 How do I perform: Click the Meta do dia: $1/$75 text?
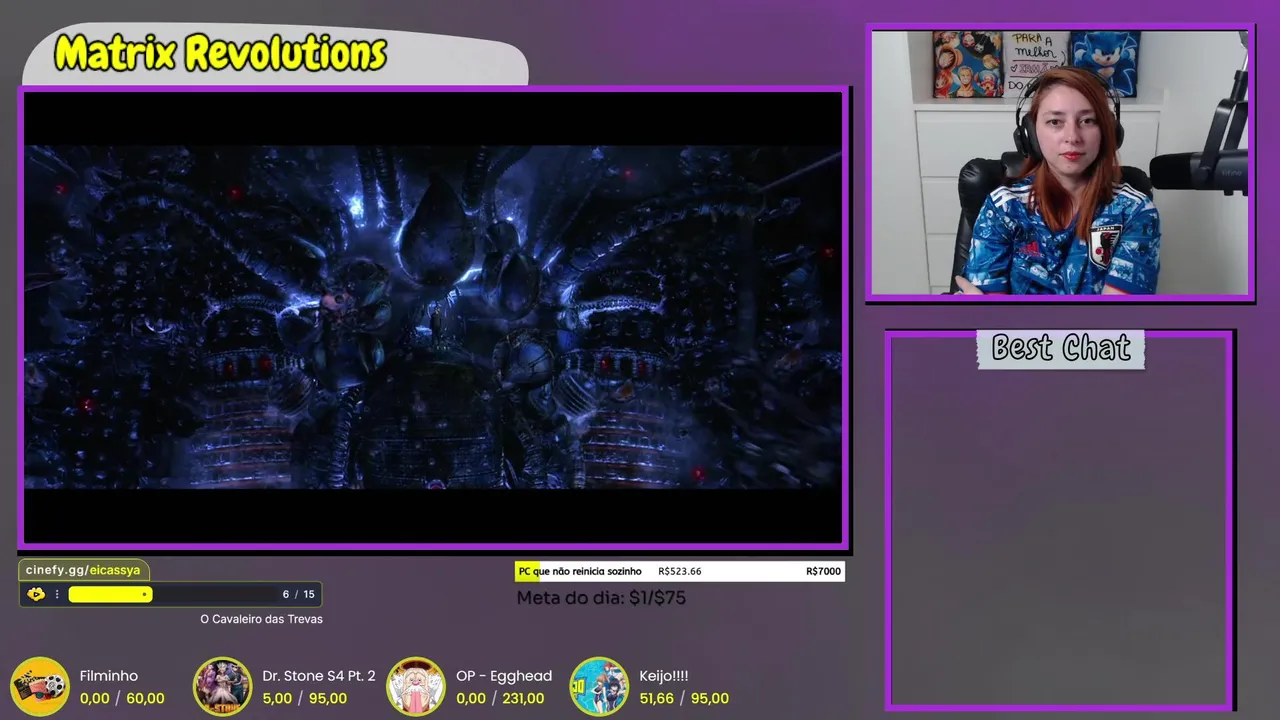(601, 598)
